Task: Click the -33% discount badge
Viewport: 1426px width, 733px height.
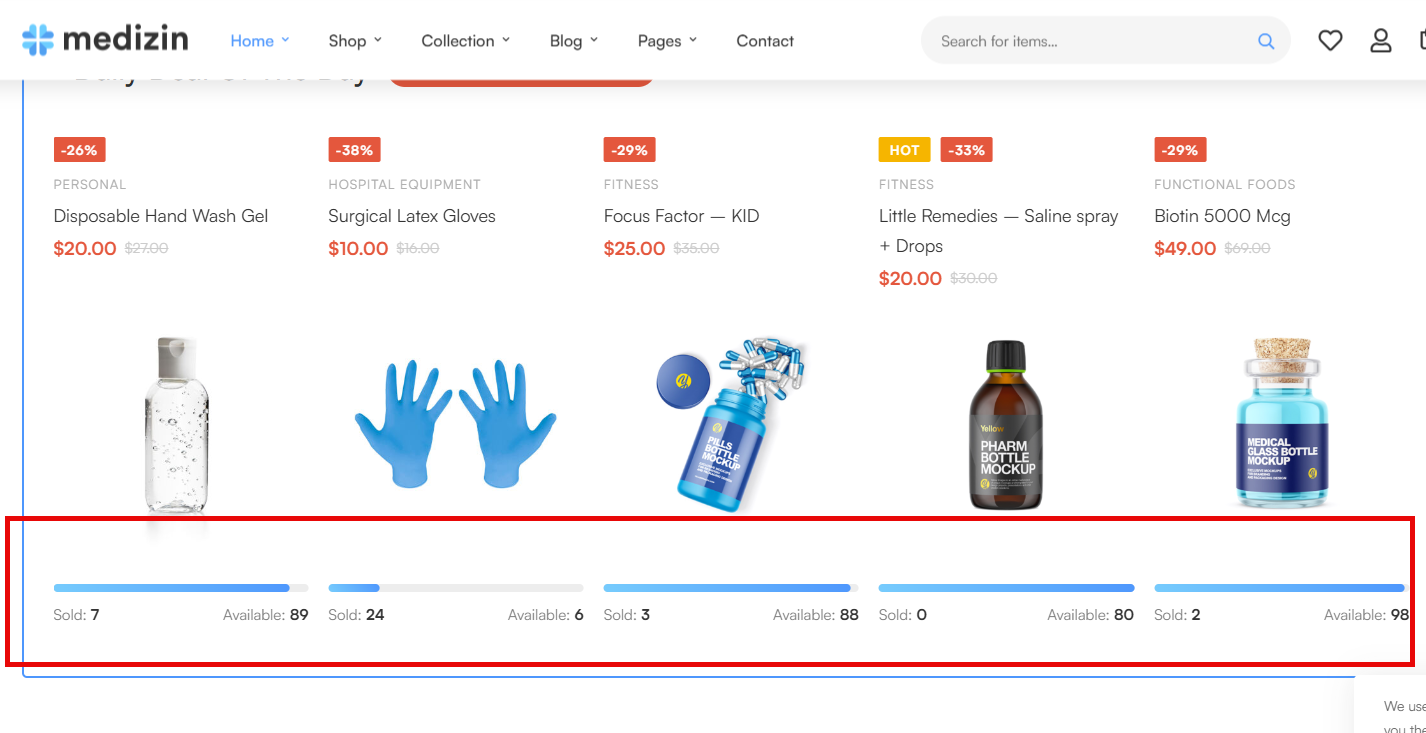Action: pyautogui.click(x=966, y=150)
